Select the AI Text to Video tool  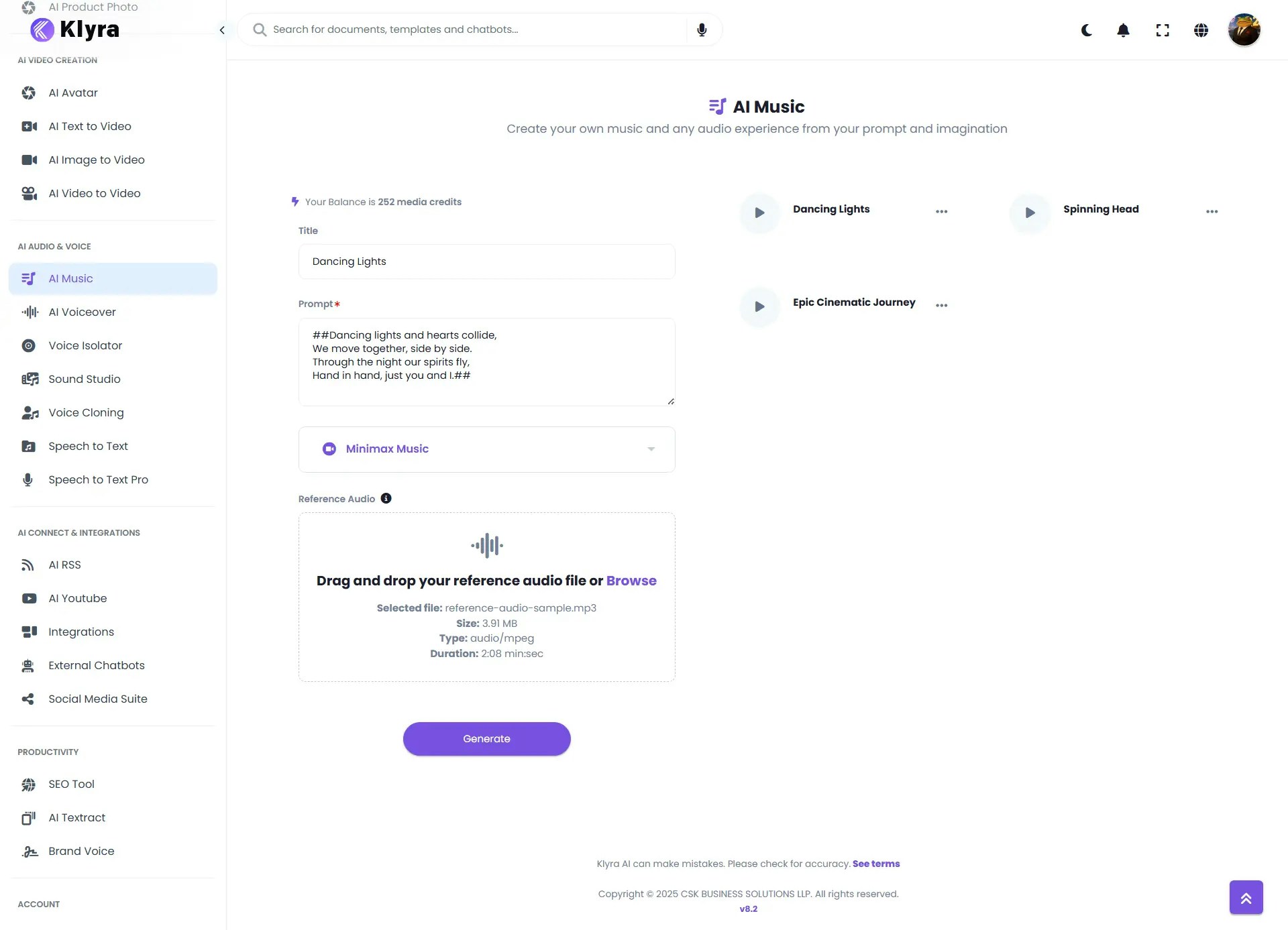[89, 126]
